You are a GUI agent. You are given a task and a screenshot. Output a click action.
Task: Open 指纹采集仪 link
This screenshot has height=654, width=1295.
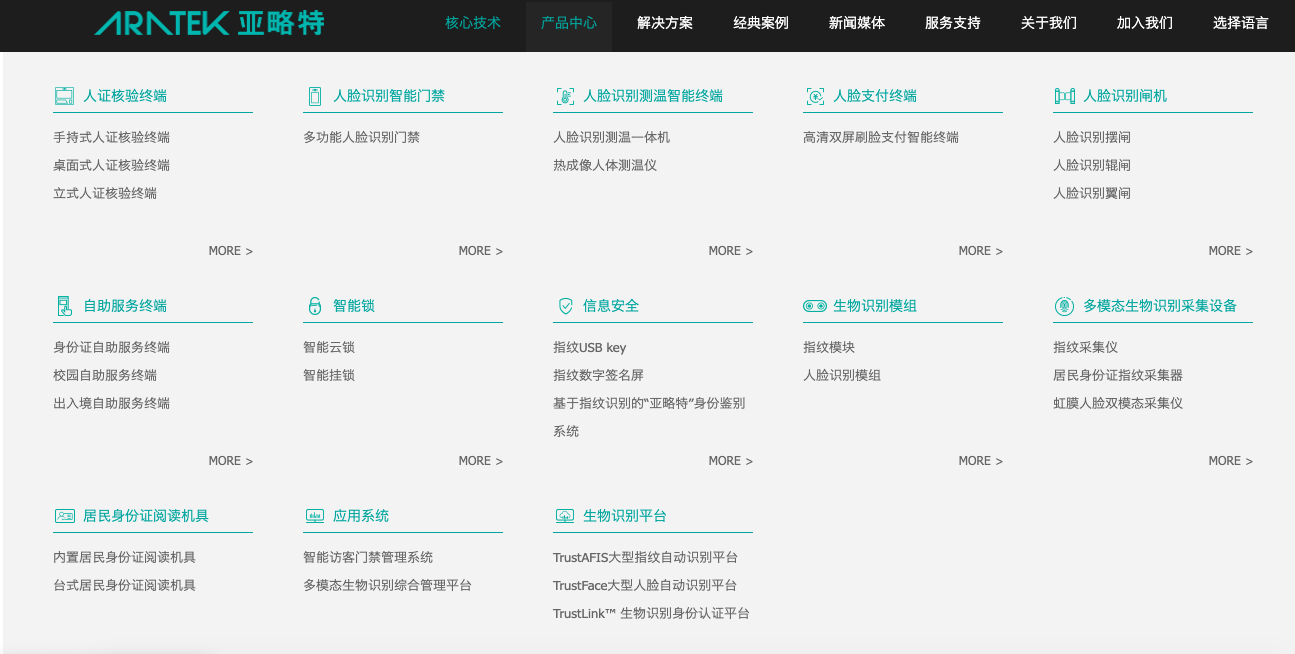[x=1086, y=347]
